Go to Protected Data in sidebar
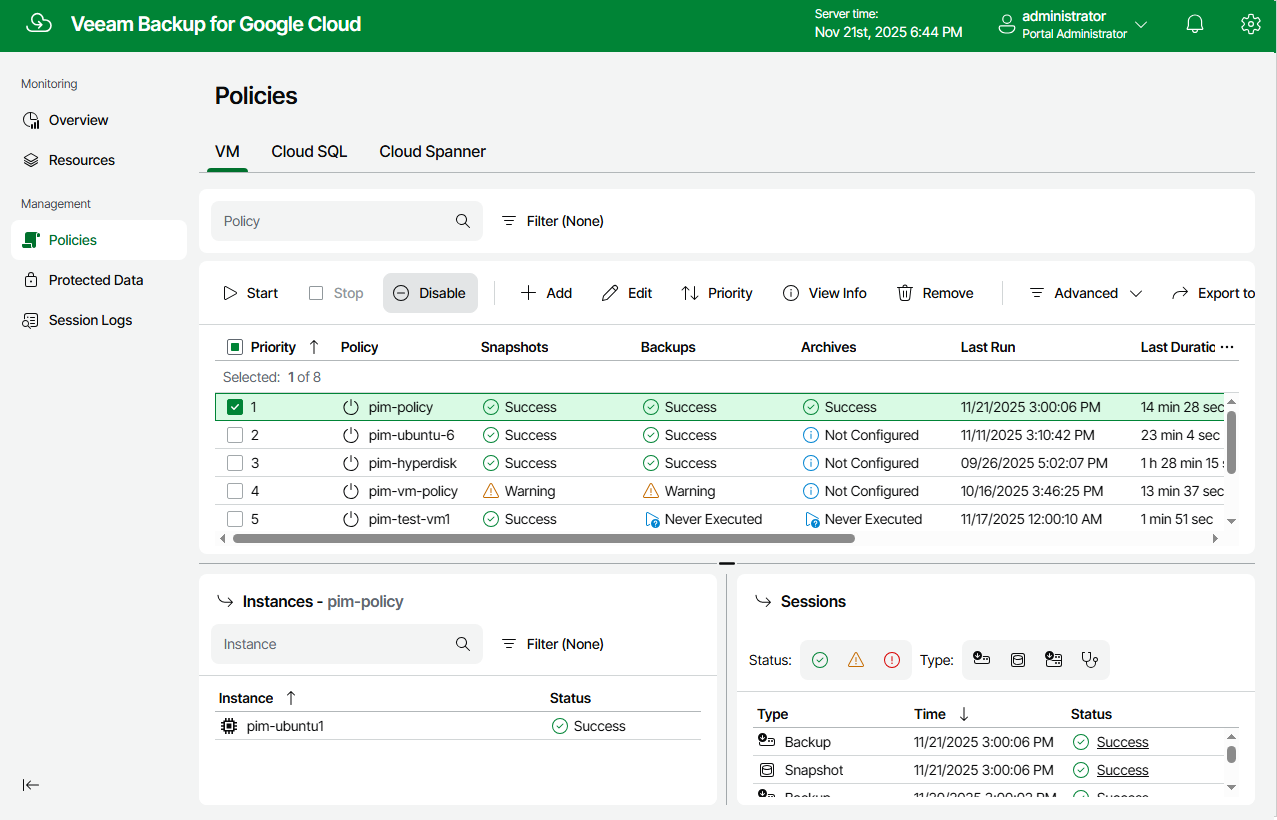 pyautogui.click(x=99, y=280)
